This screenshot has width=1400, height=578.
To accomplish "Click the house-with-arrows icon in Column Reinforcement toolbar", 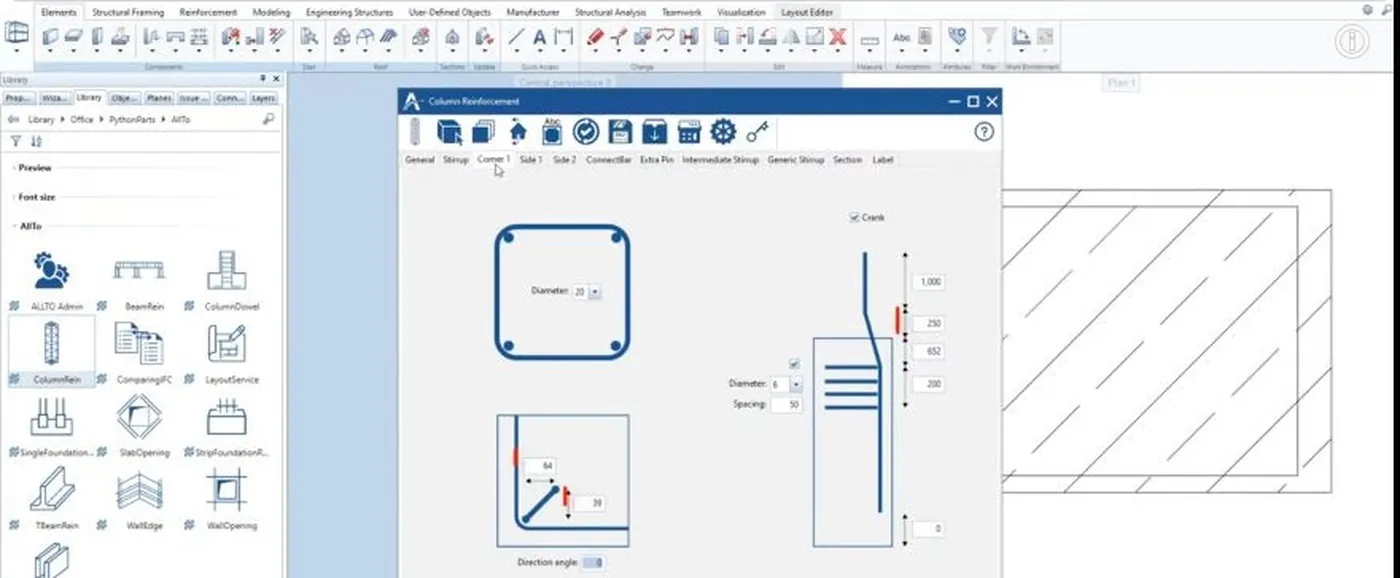I will [x=518, y=132].
